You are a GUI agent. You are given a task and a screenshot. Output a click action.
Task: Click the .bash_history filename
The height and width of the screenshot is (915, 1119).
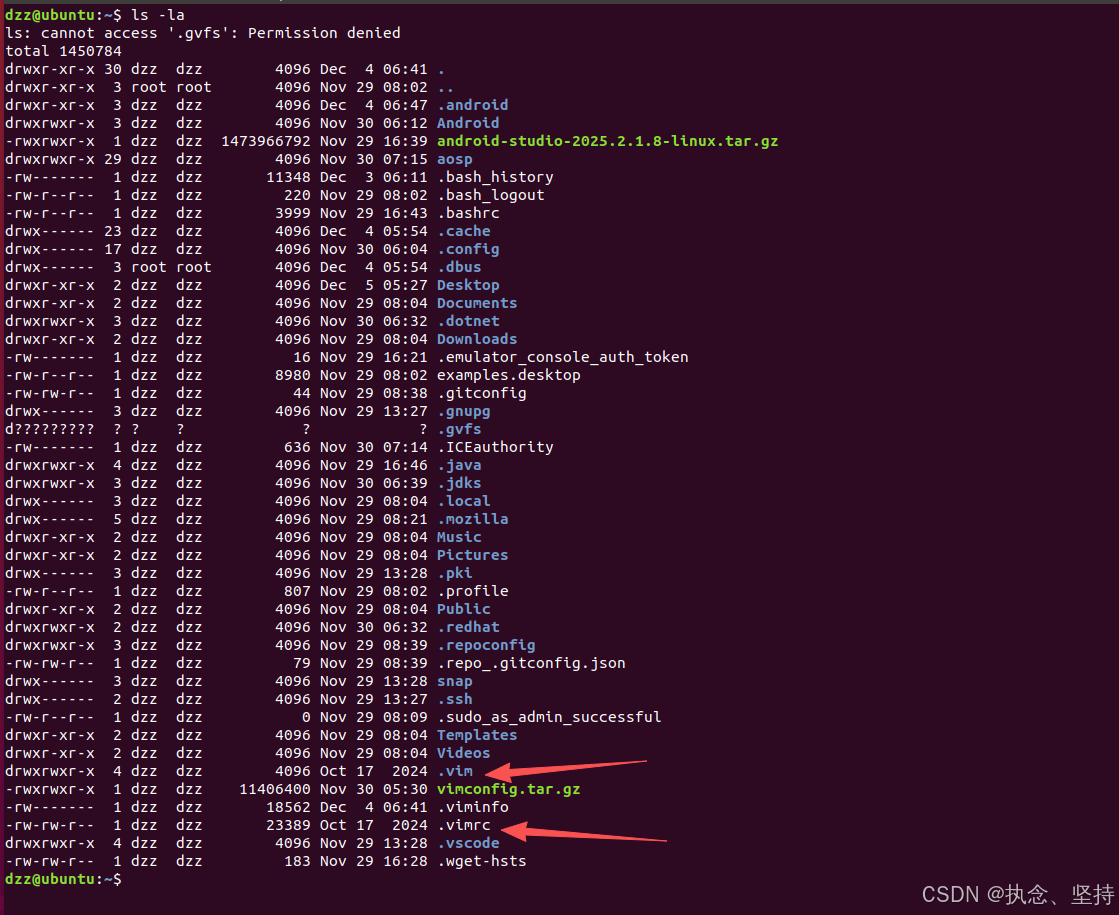click(x=495, y=177)
